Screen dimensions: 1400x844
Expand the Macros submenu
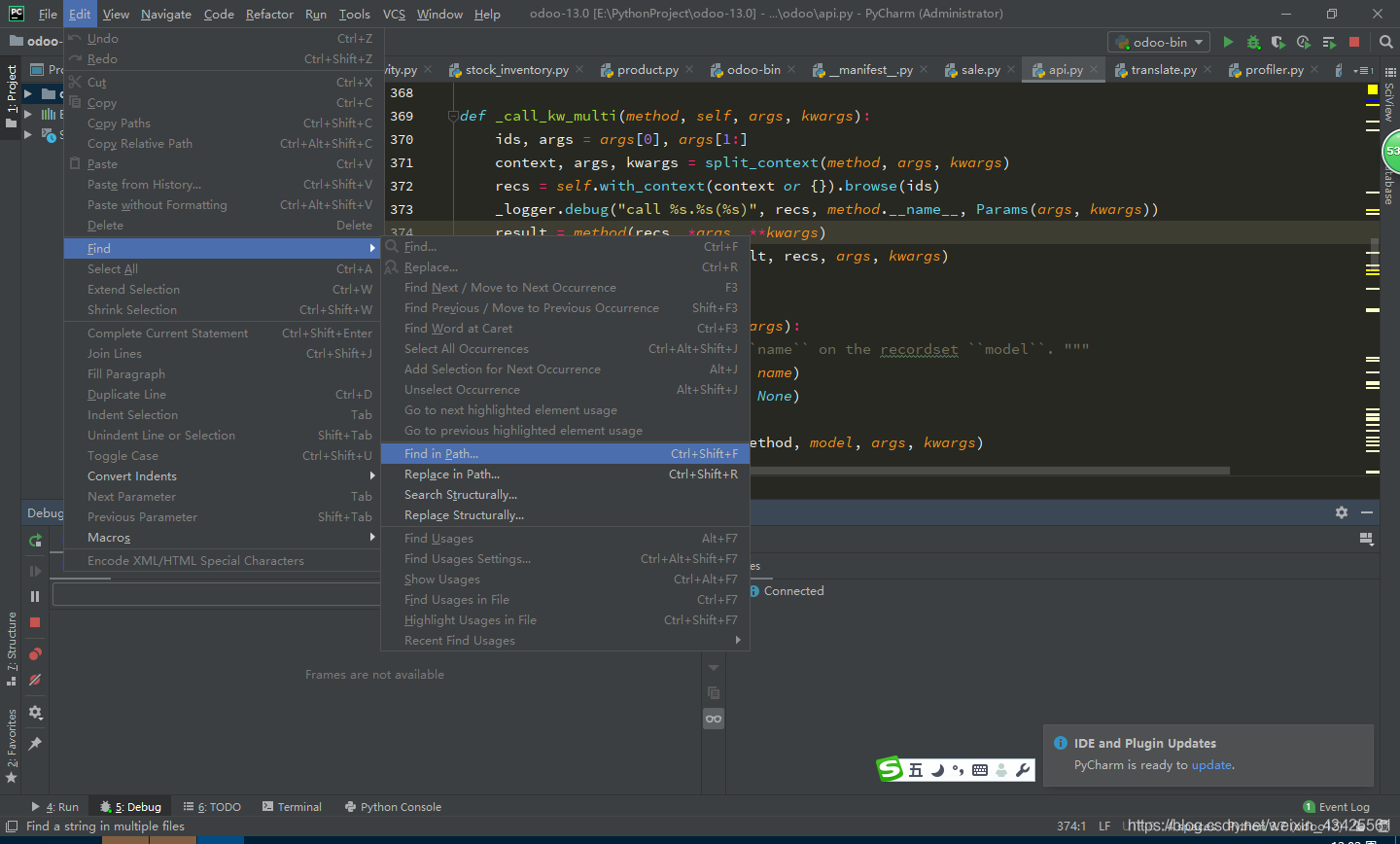[222, 538]
